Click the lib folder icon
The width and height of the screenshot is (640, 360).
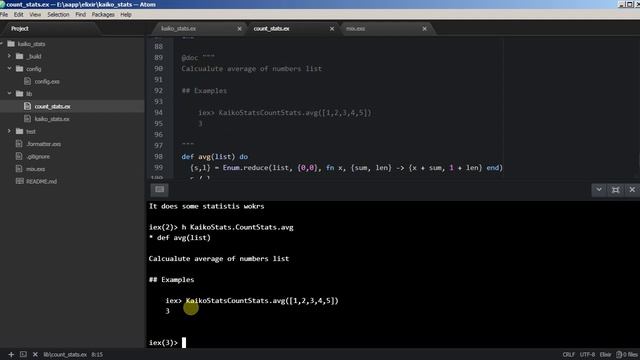coord(19,93)
